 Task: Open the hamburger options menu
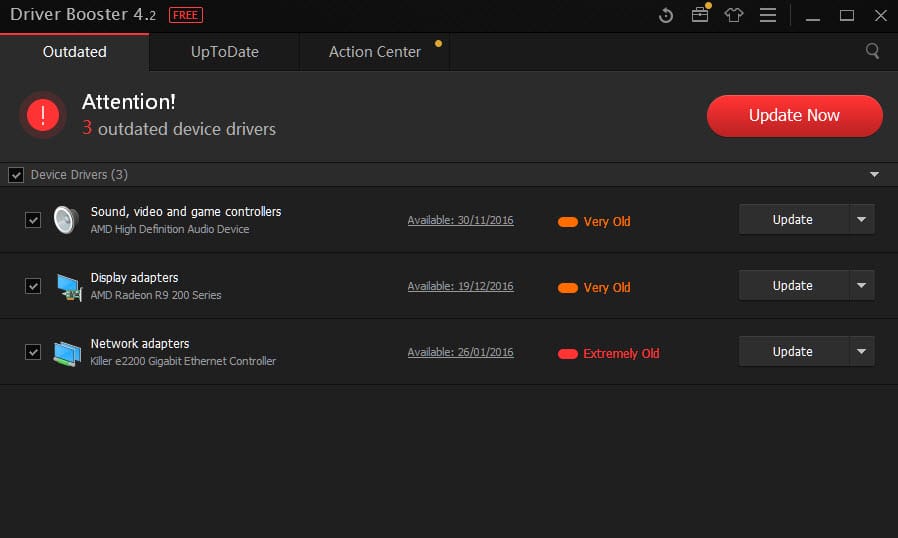[x=768, y=16]
